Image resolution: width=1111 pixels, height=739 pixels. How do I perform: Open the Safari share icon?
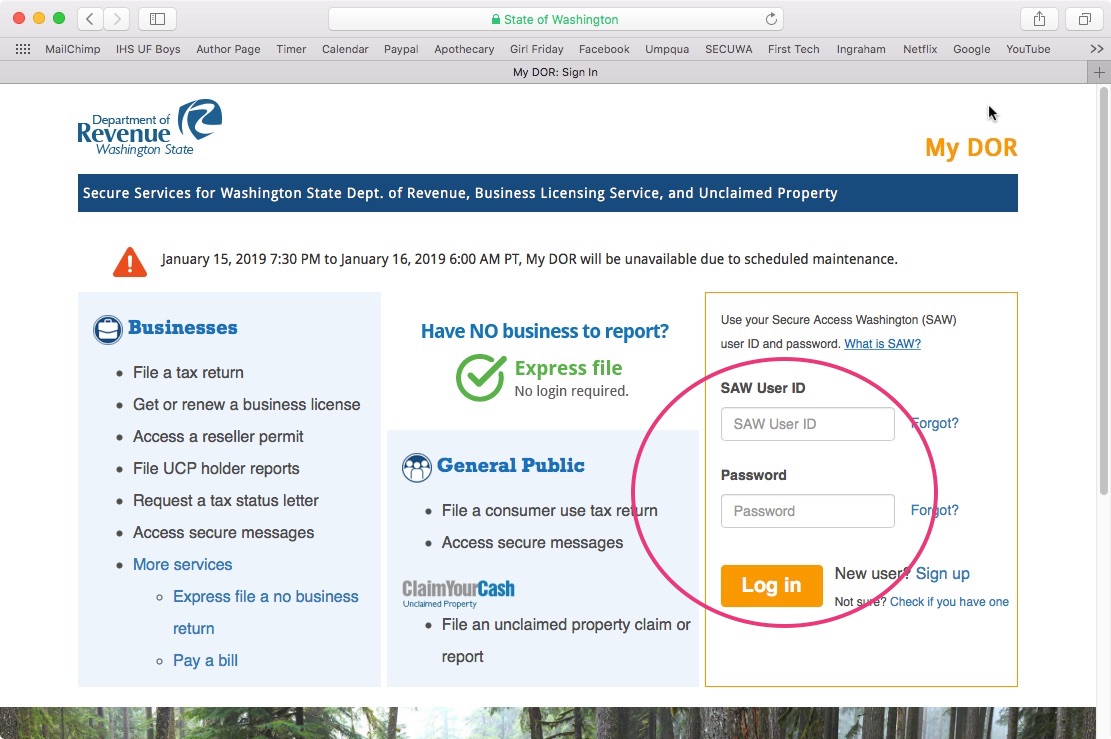point(1039,19)
